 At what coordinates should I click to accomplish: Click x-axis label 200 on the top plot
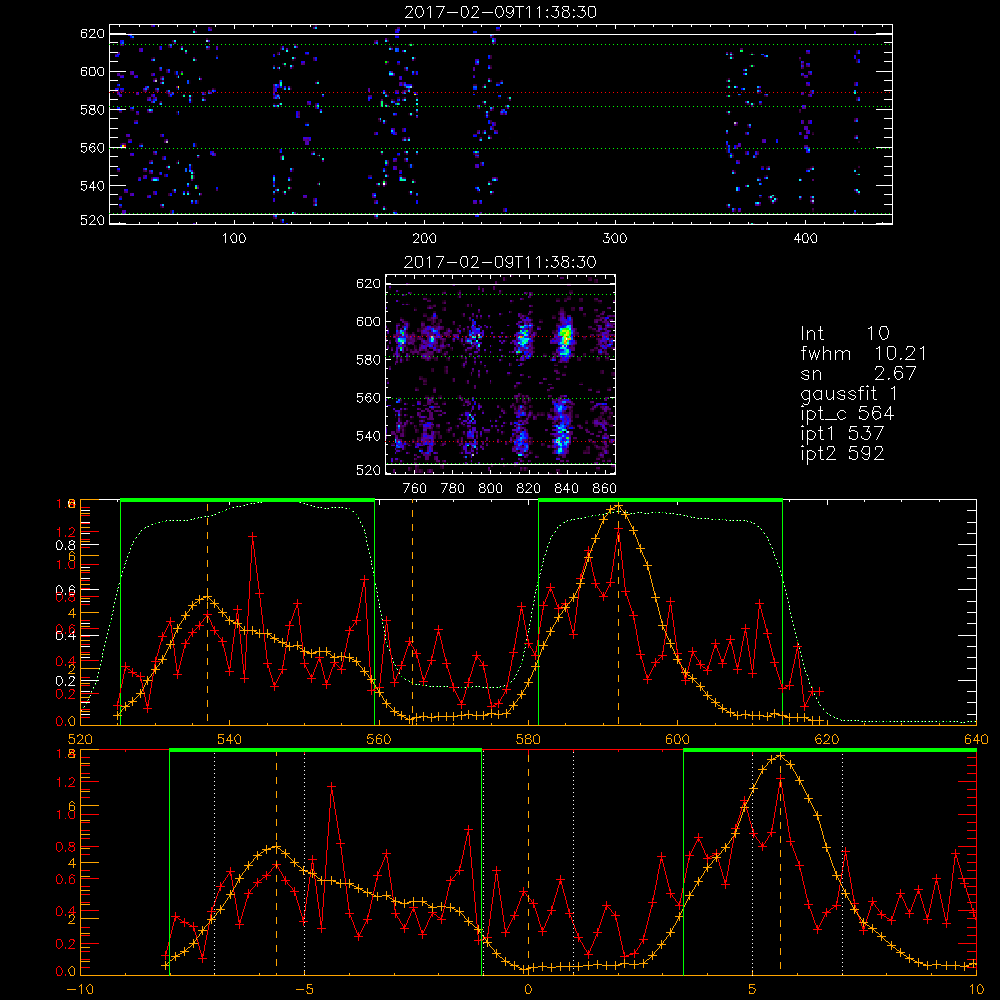click(x=424, y=239)
